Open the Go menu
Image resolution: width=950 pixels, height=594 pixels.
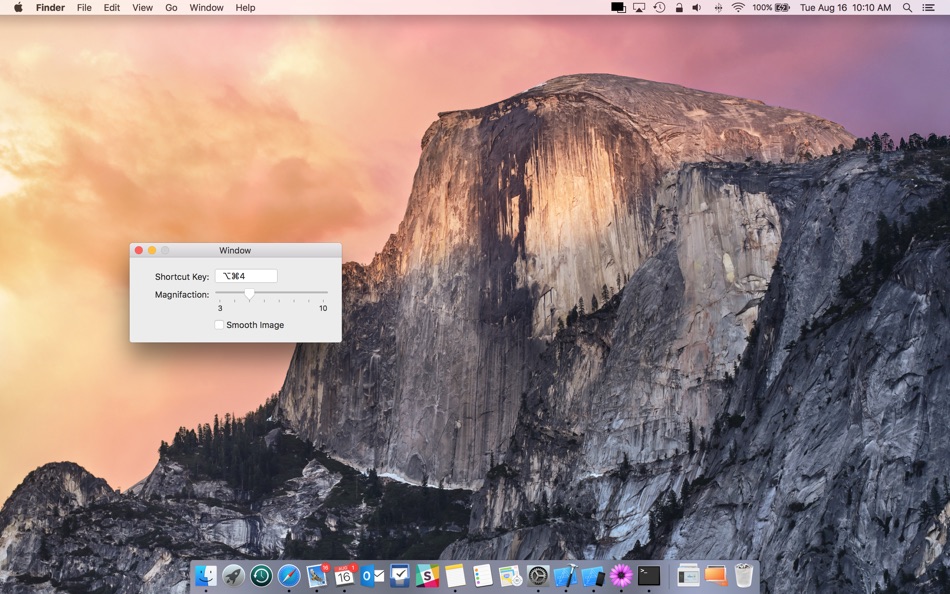(171, 7)
